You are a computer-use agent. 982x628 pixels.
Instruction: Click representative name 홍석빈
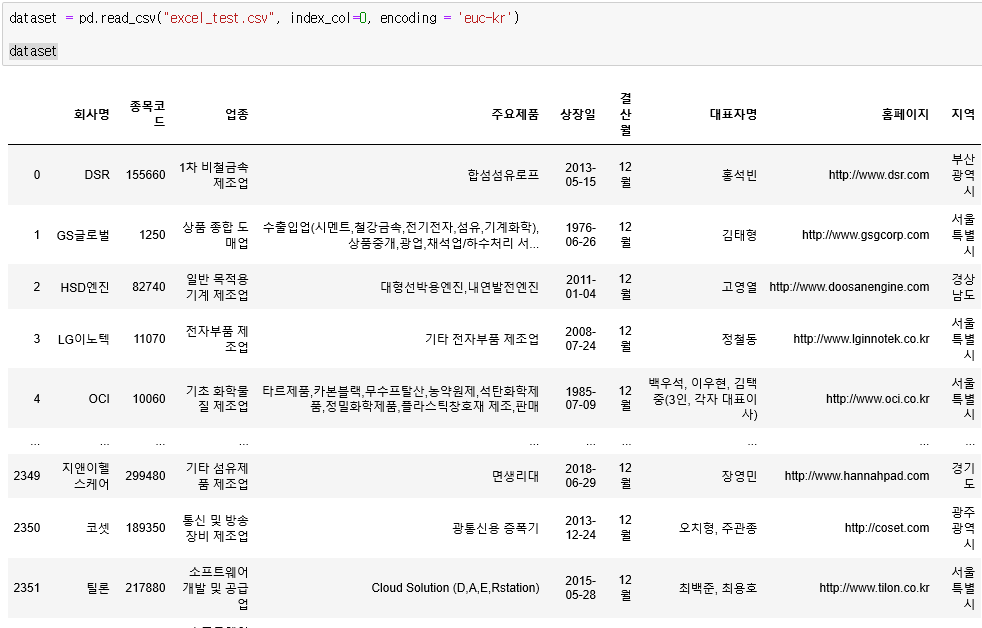point(740,175)
